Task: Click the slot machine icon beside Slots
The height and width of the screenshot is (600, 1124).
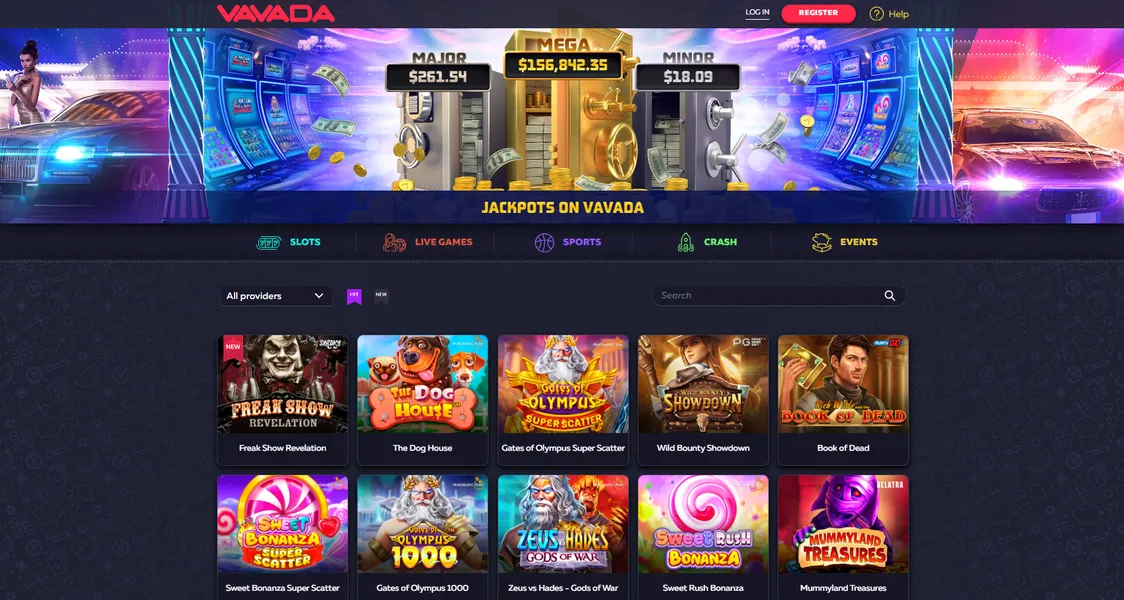Action: click(269, 242)
